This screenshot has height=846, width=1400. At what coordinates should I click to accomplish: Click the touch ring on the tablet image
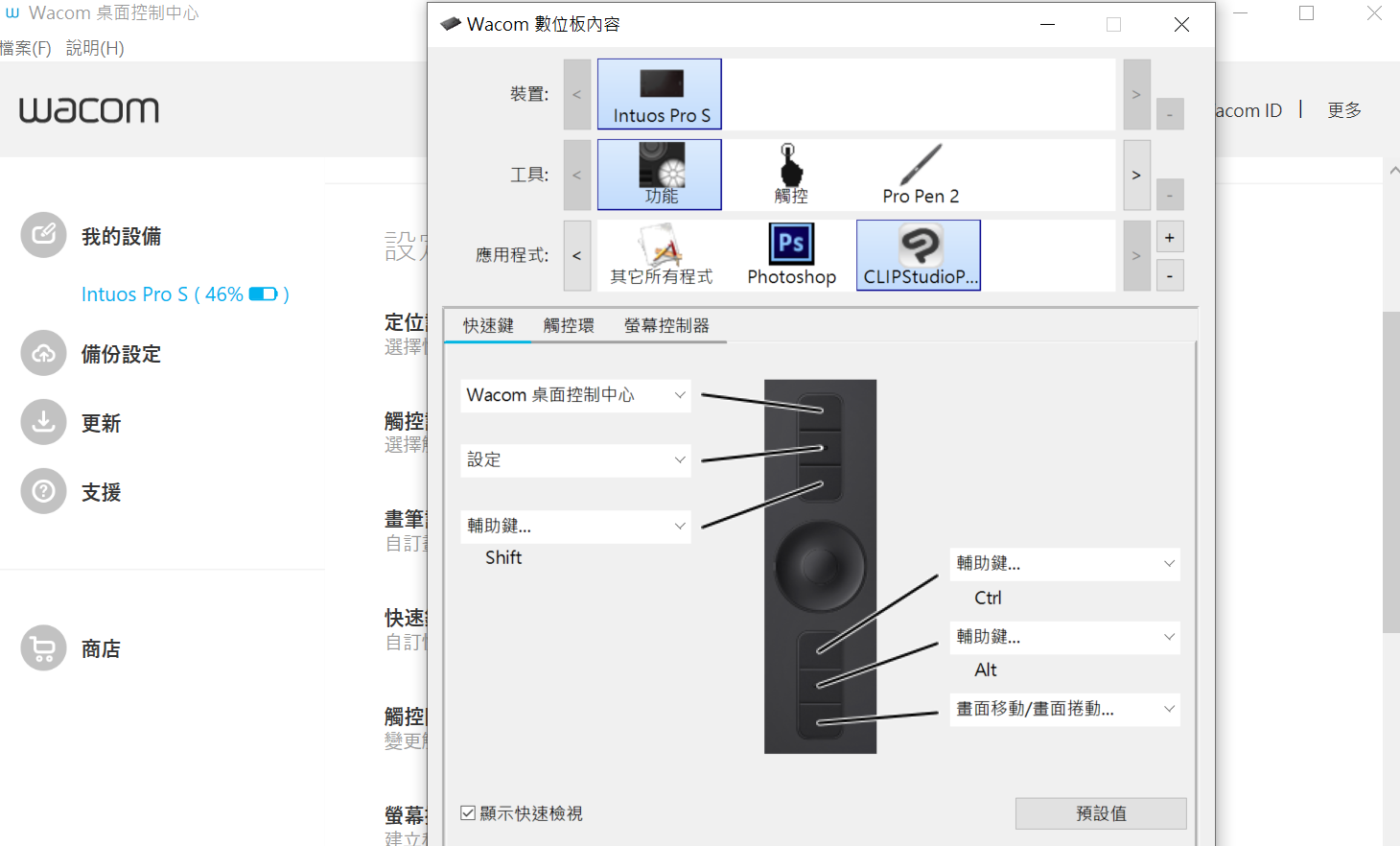pyautogui.click(x=820, y=567)
